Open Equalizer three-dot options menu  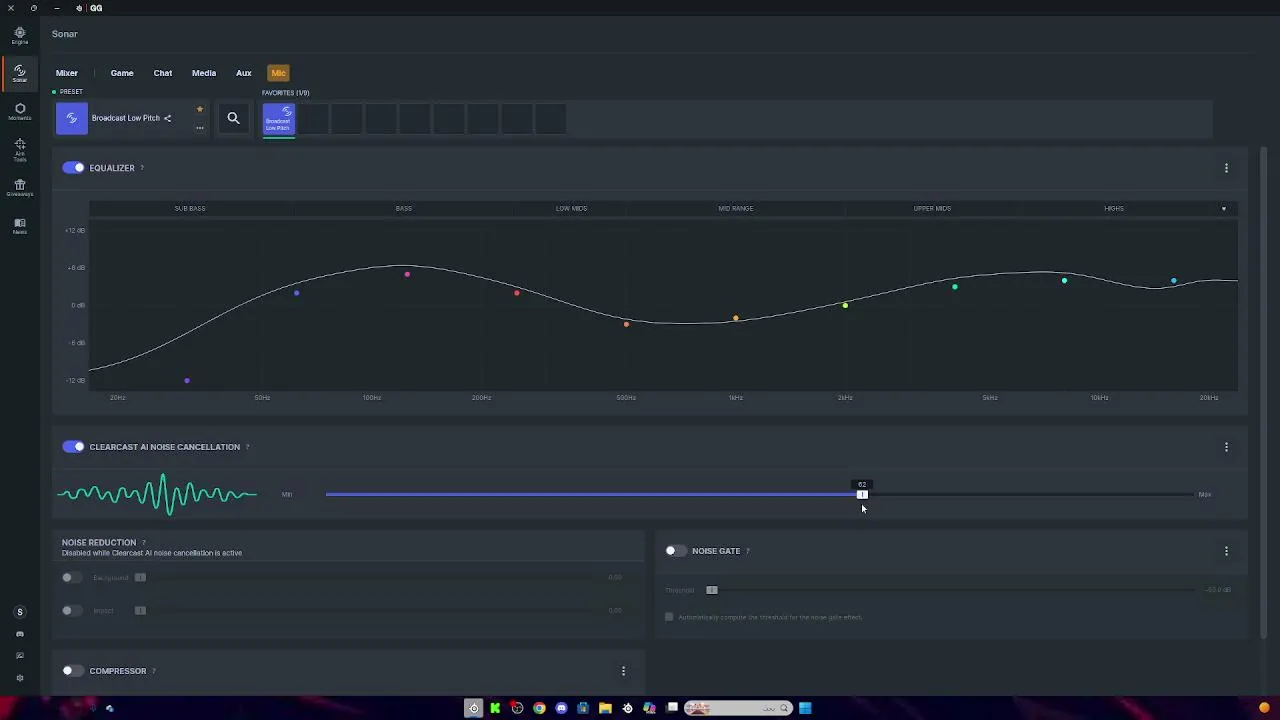(x=1226, y=168)
